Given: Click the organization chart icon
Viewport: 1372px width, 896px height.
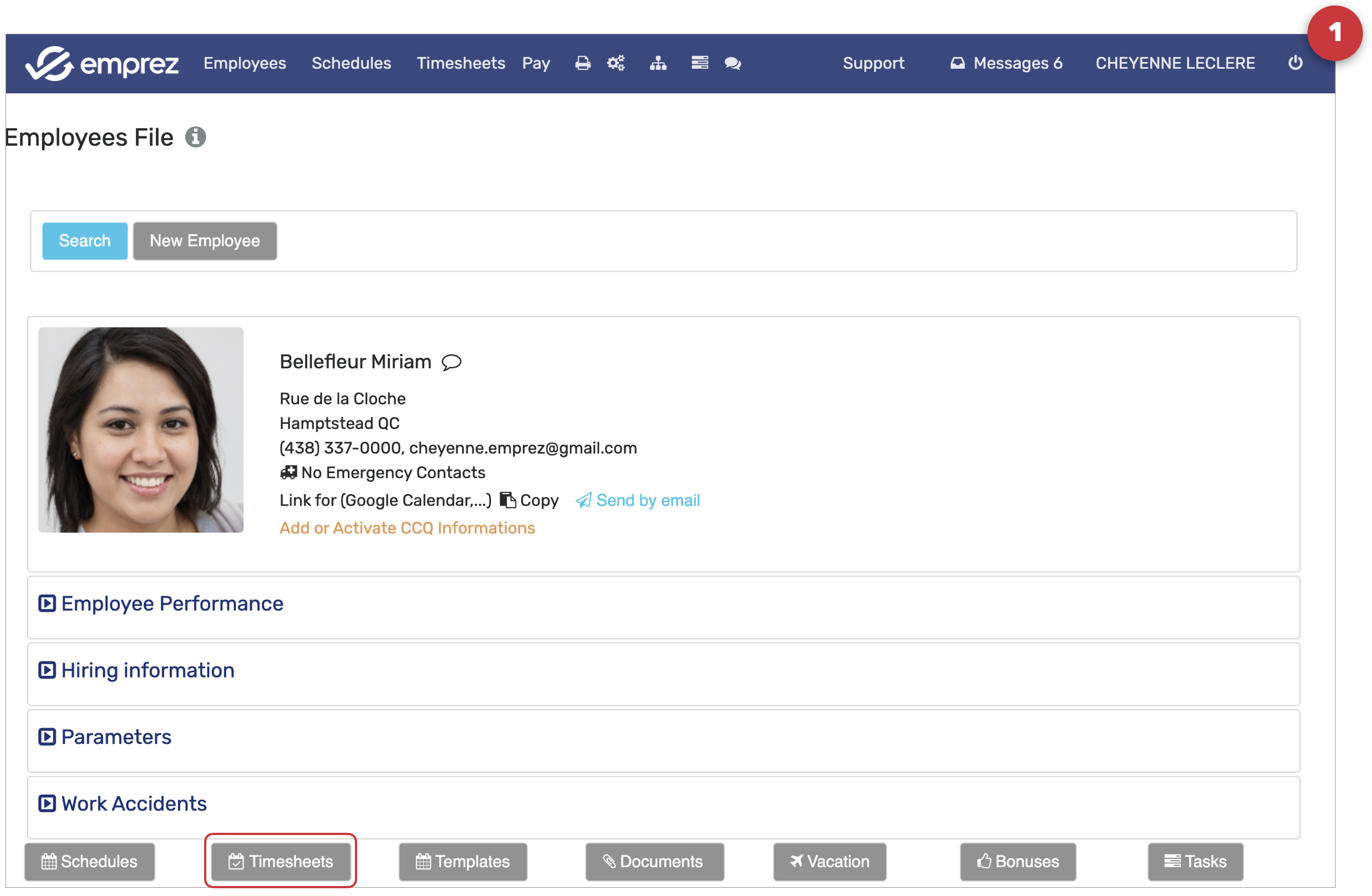Looking at the screenshot, I should (x=658, y=63).
